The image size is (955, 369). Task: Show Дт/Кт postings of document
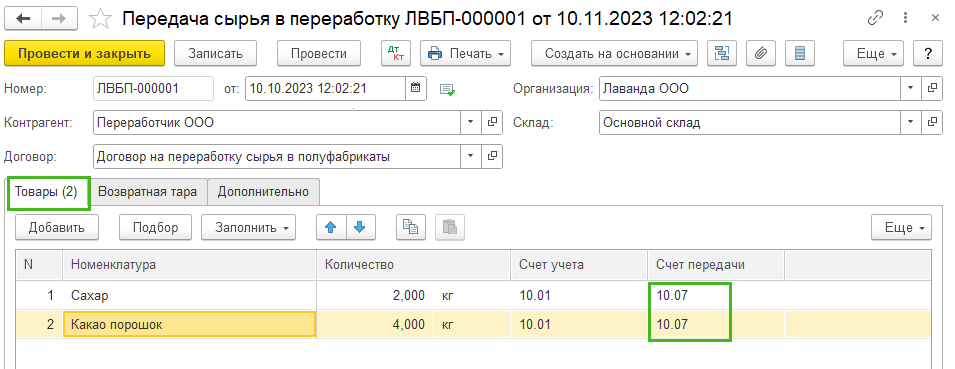pos(396,54)
